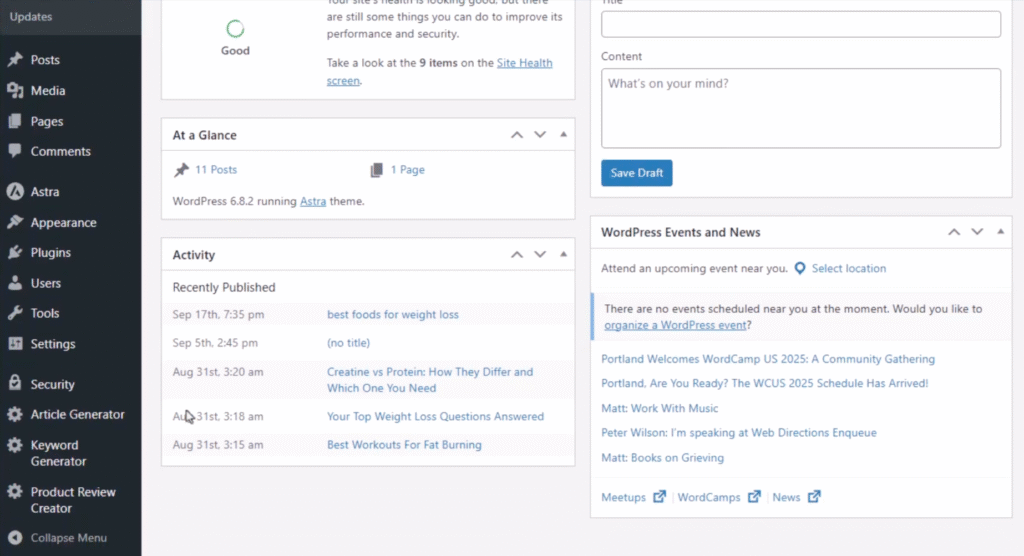This screenshot has height=556, width=1024.
Task: Click the location pin icon beside Select location
Action: 800,269
